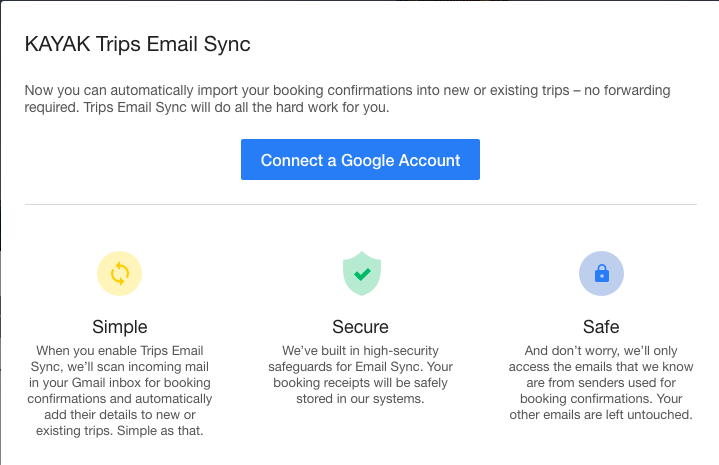Click the 'Simple as that.' sentence

pos(160,431)
